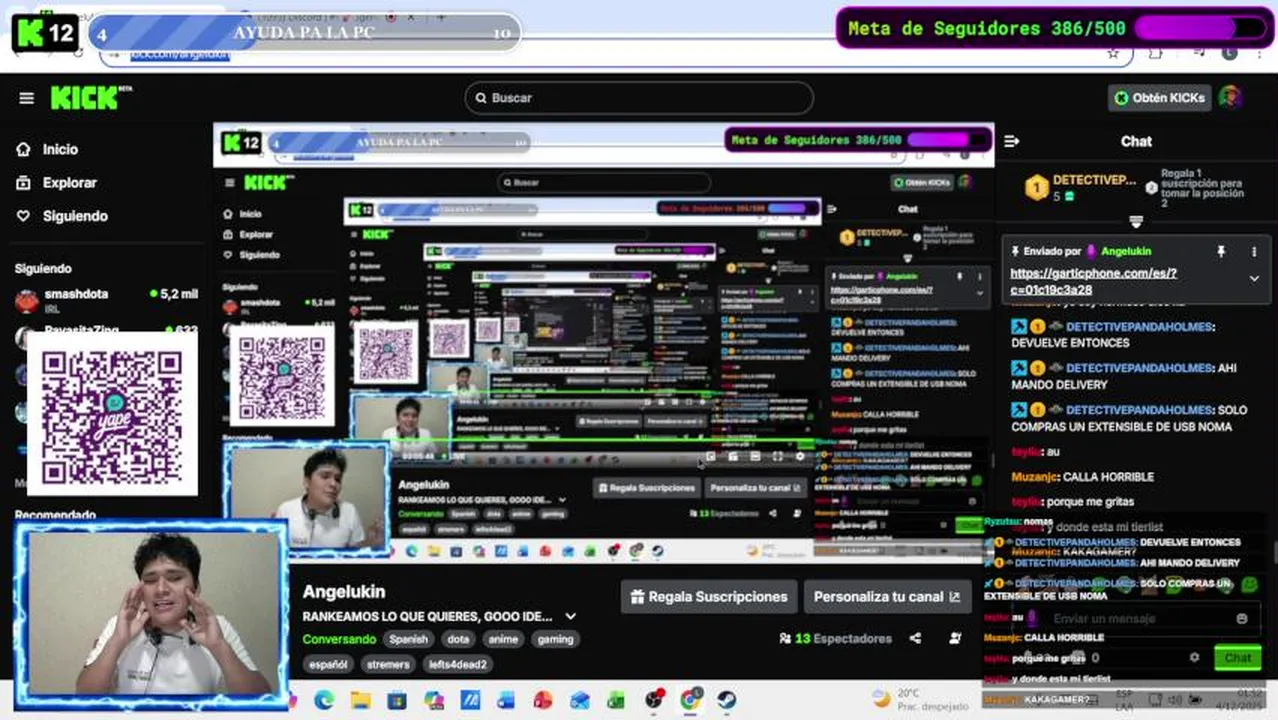Select the anime tag
Image resolution: width=1278 pixels, height=720 pixels.
click(x=503, y=639)
